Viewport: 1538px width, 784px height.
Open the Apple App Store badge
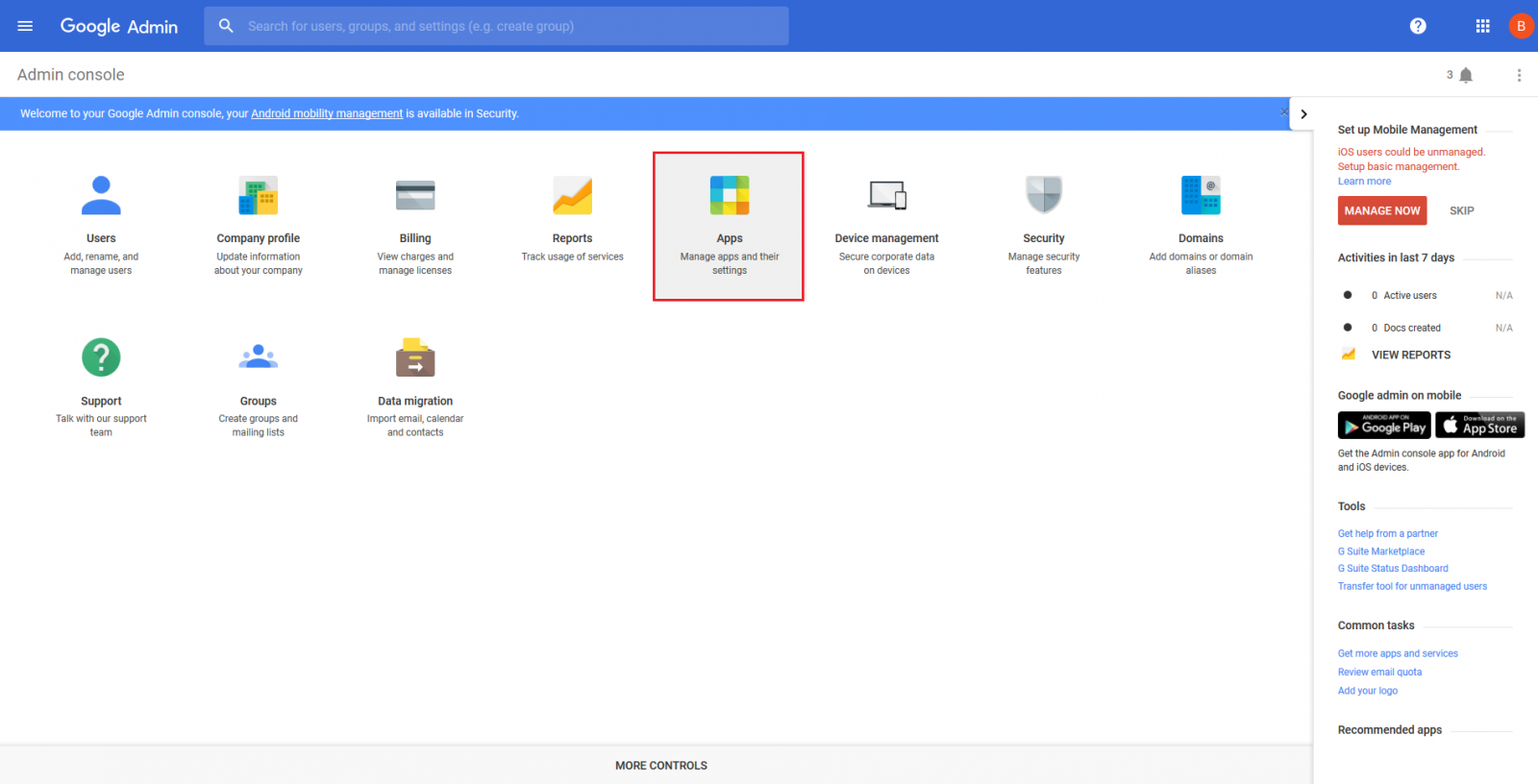1480,425
